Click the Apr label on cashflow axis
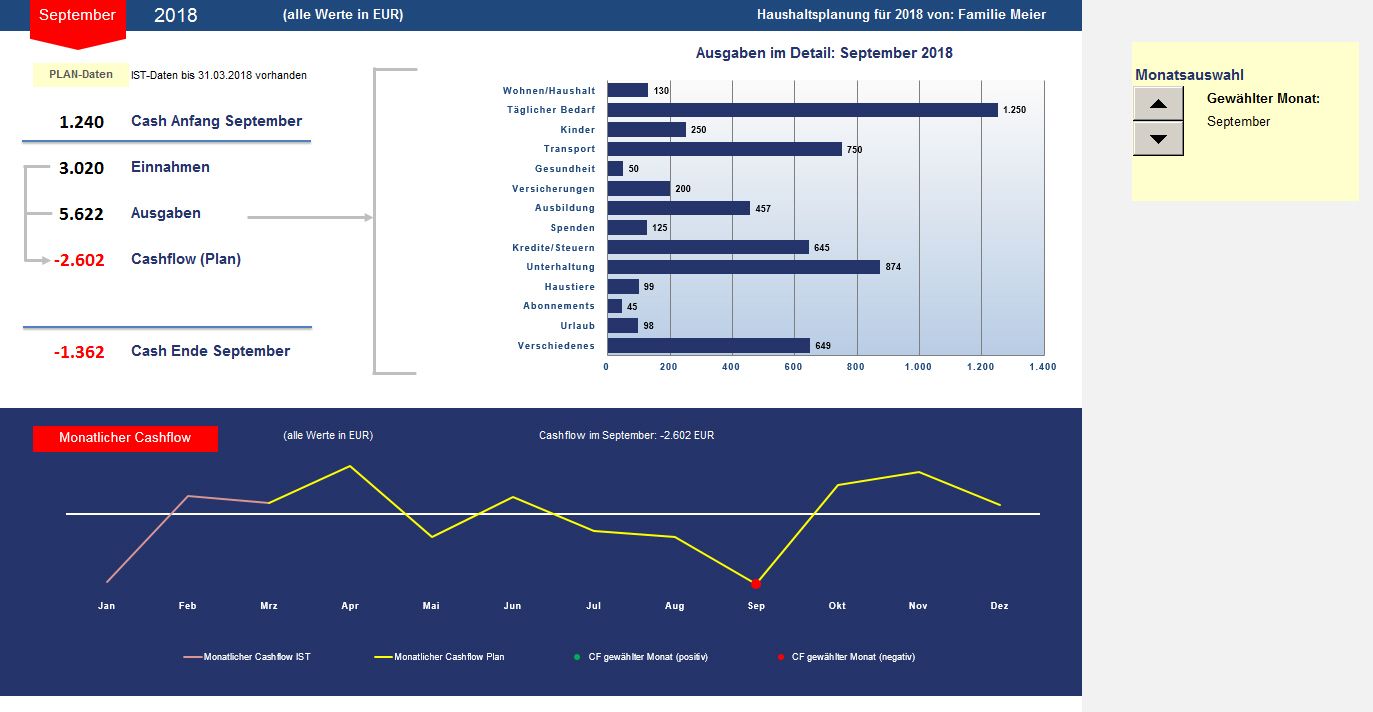 pos(350,606)
